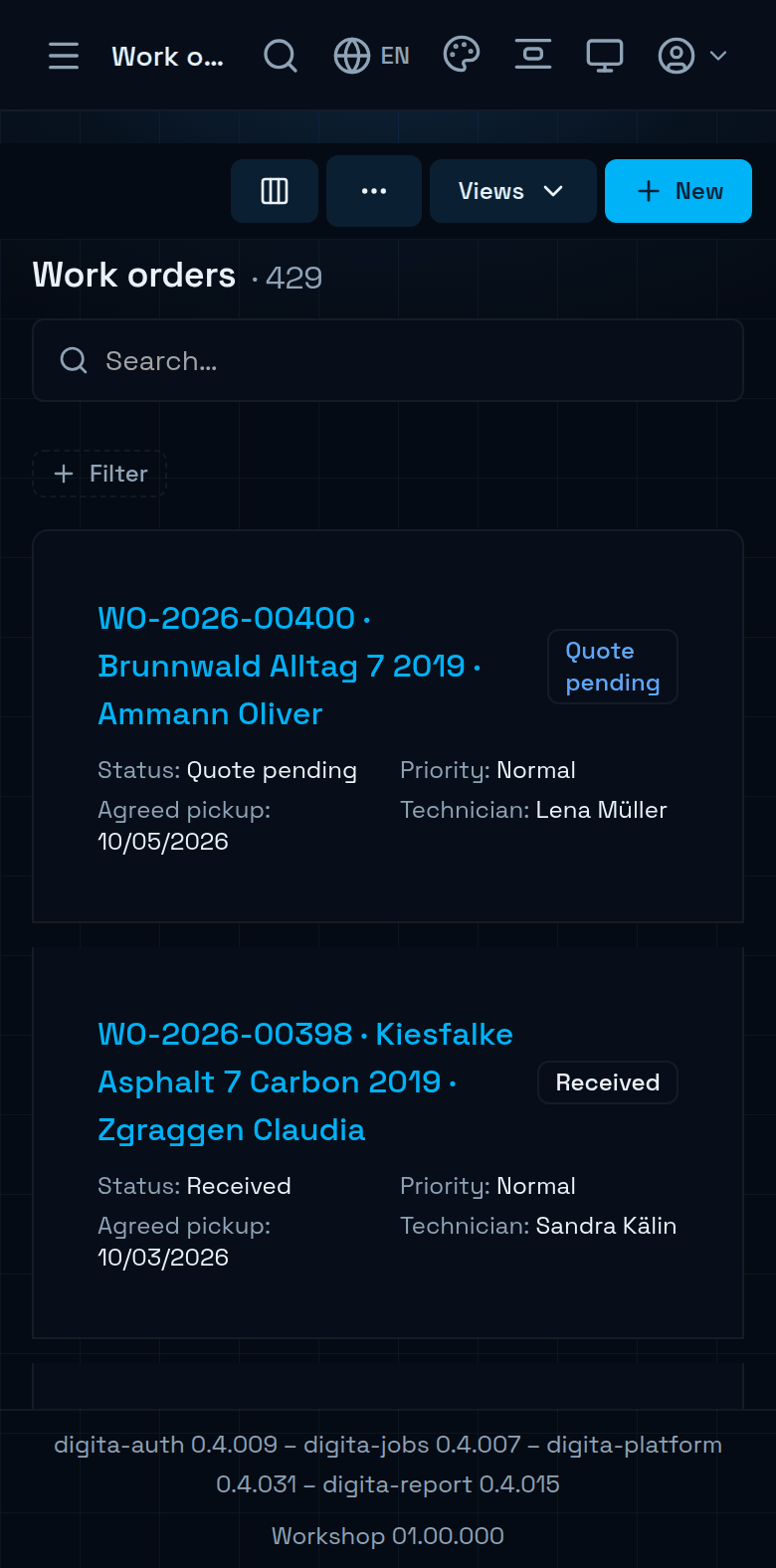Image resolution: width=776 pixels, height=1568 pixels.
Task: Toggle the column layout button
Action: coord(275,191)
